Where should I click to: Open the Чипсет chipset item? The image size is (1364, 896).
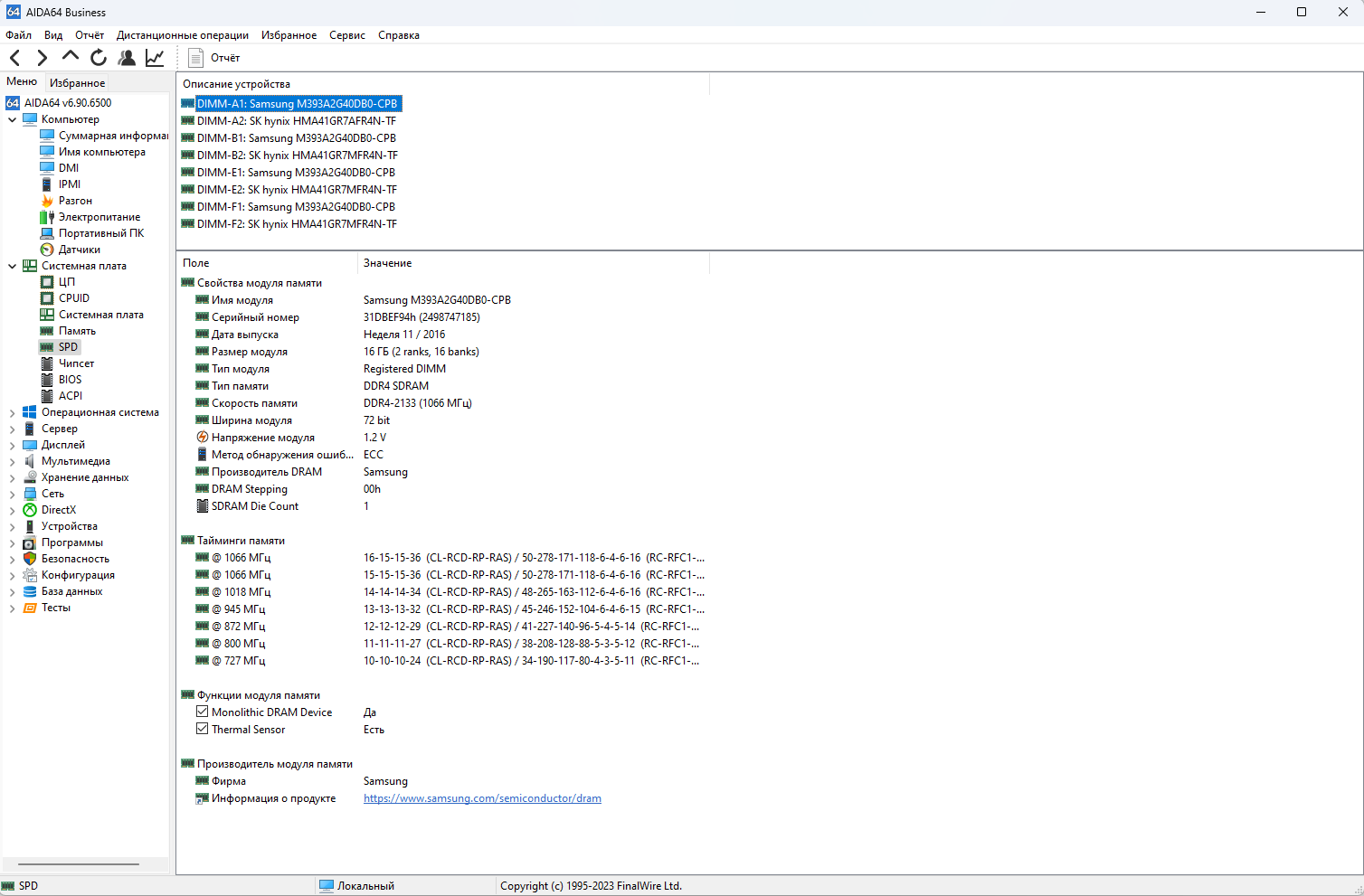(x=68, y=363)
